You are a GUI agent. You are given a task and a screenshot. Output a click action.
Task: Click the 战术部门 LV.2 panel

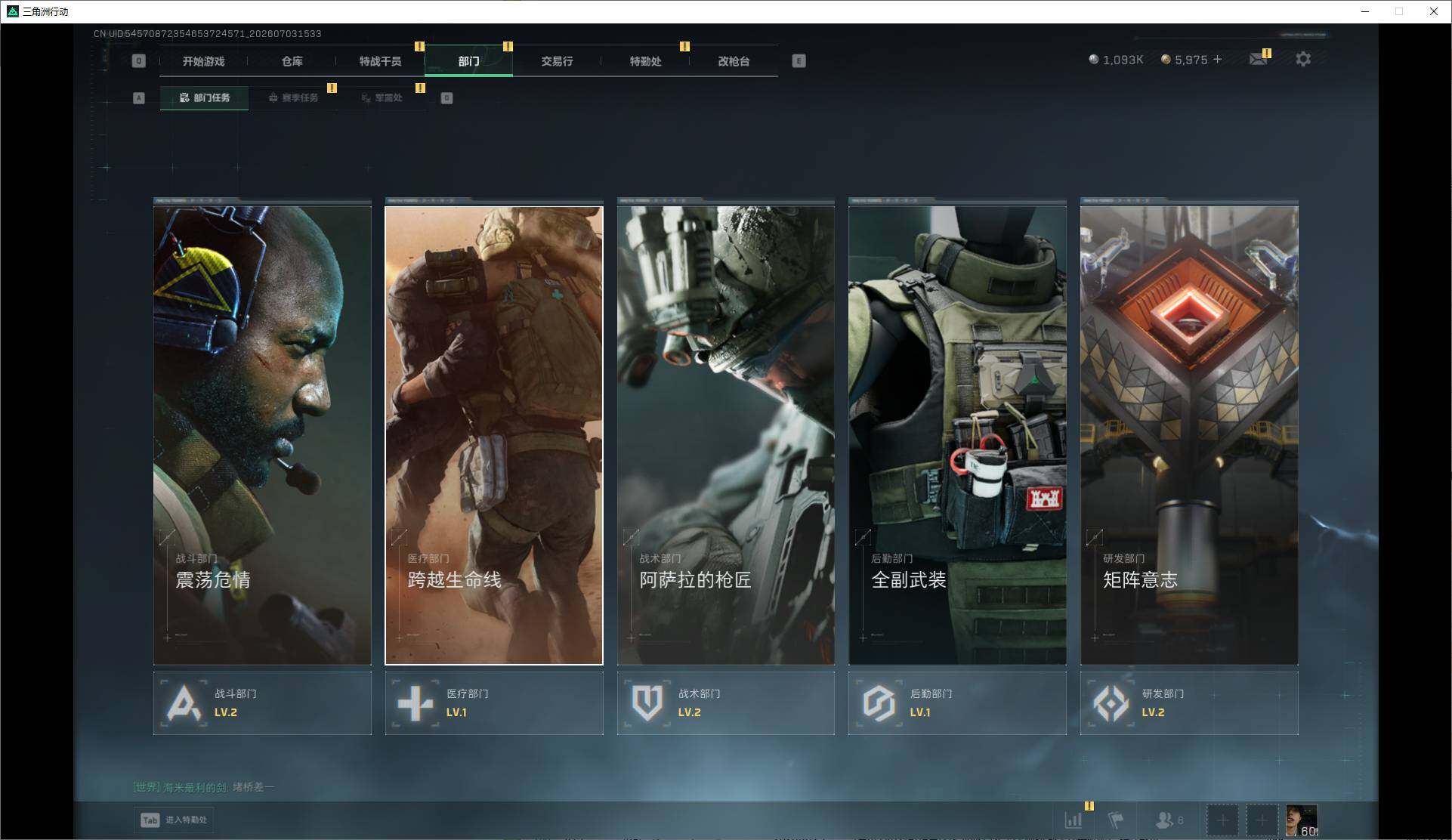[x=726, y=703]
